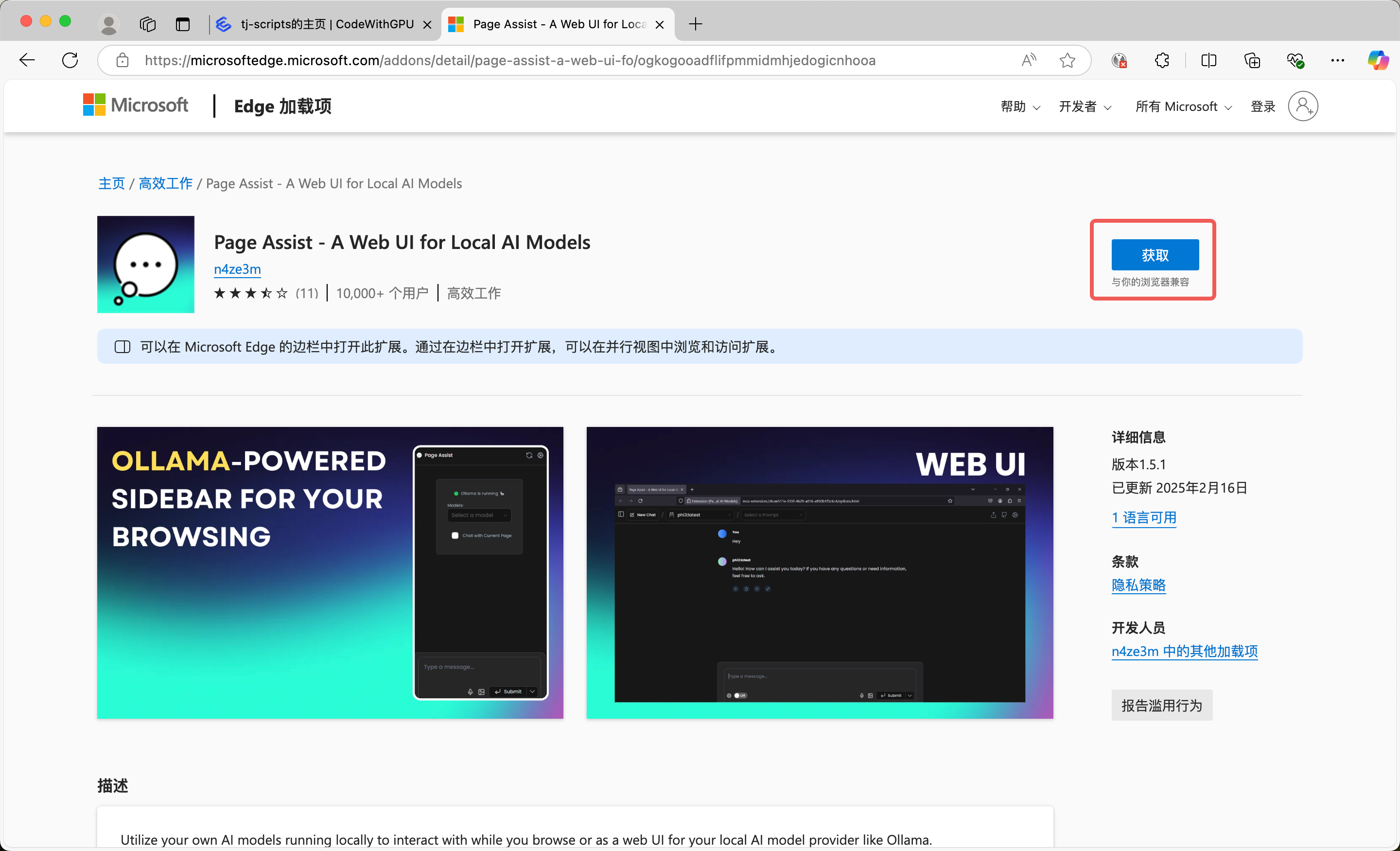Switch to the Page Assist tab
This screenshot has width=1400, height=851.
(559, 24)
